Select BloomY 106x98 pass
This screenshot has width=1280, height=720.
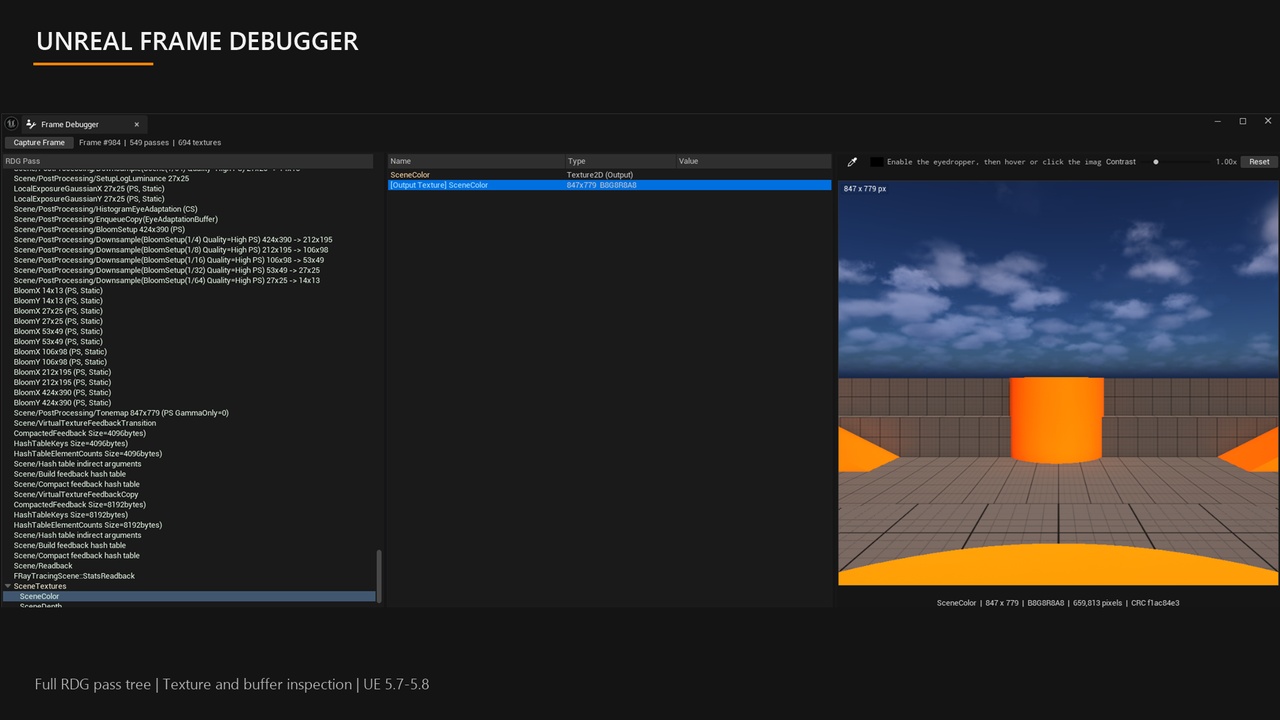(60, 362)
